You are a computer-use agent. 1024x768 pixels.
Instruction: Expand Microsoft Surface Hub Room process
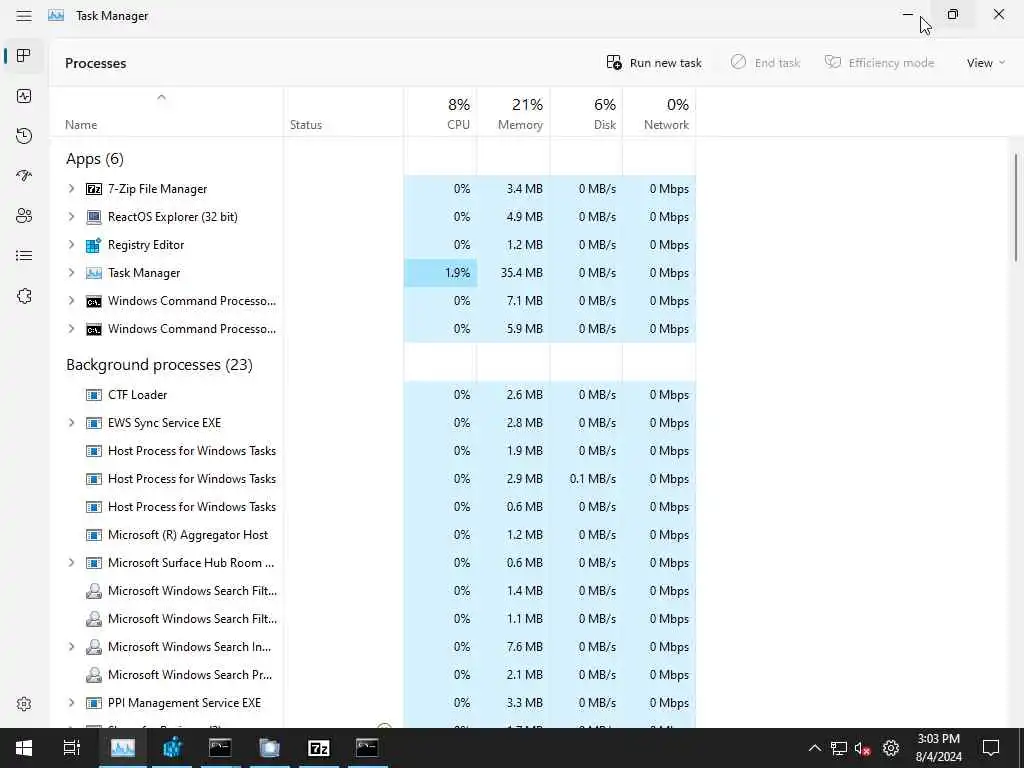point(72,563)
